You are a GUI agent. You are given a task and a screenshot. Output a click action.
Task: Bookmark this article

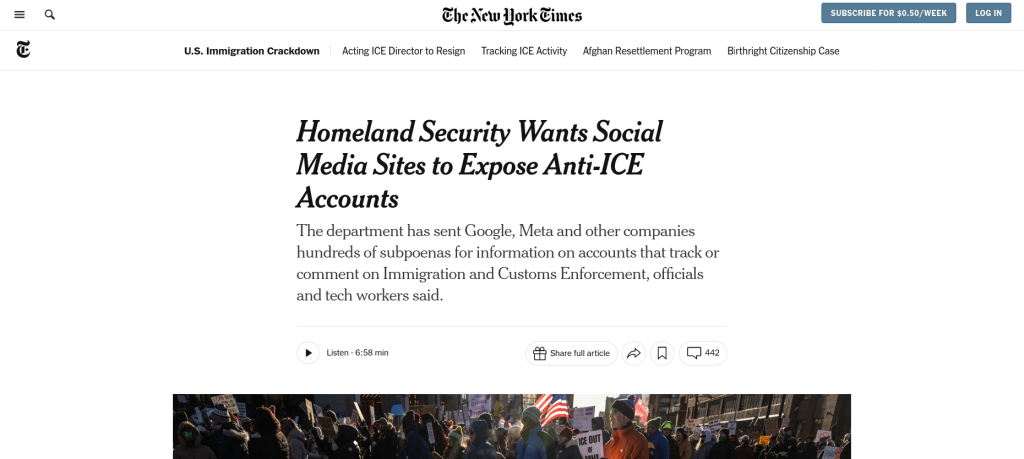(x=661, y=353)
